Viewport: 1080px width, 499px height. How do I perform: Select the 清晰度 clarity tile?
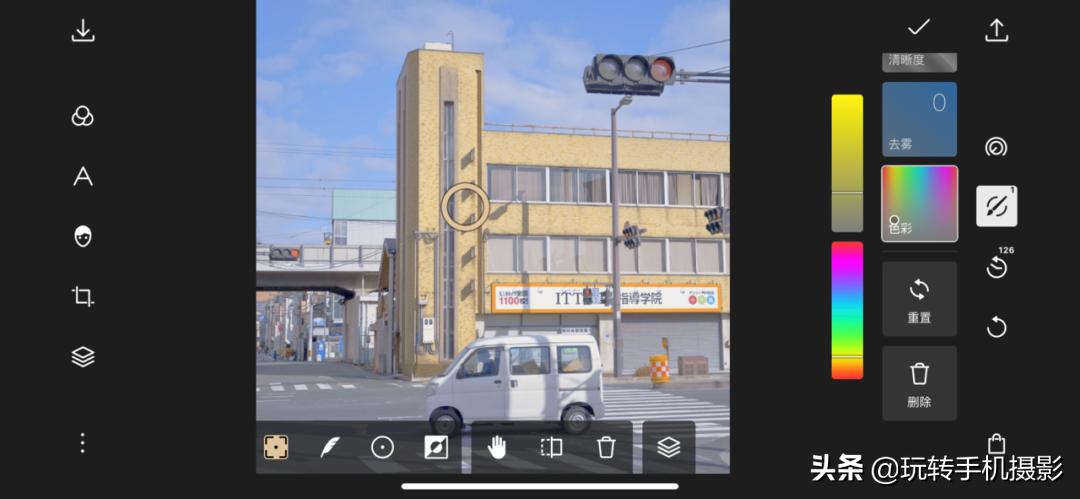(920, 62)
